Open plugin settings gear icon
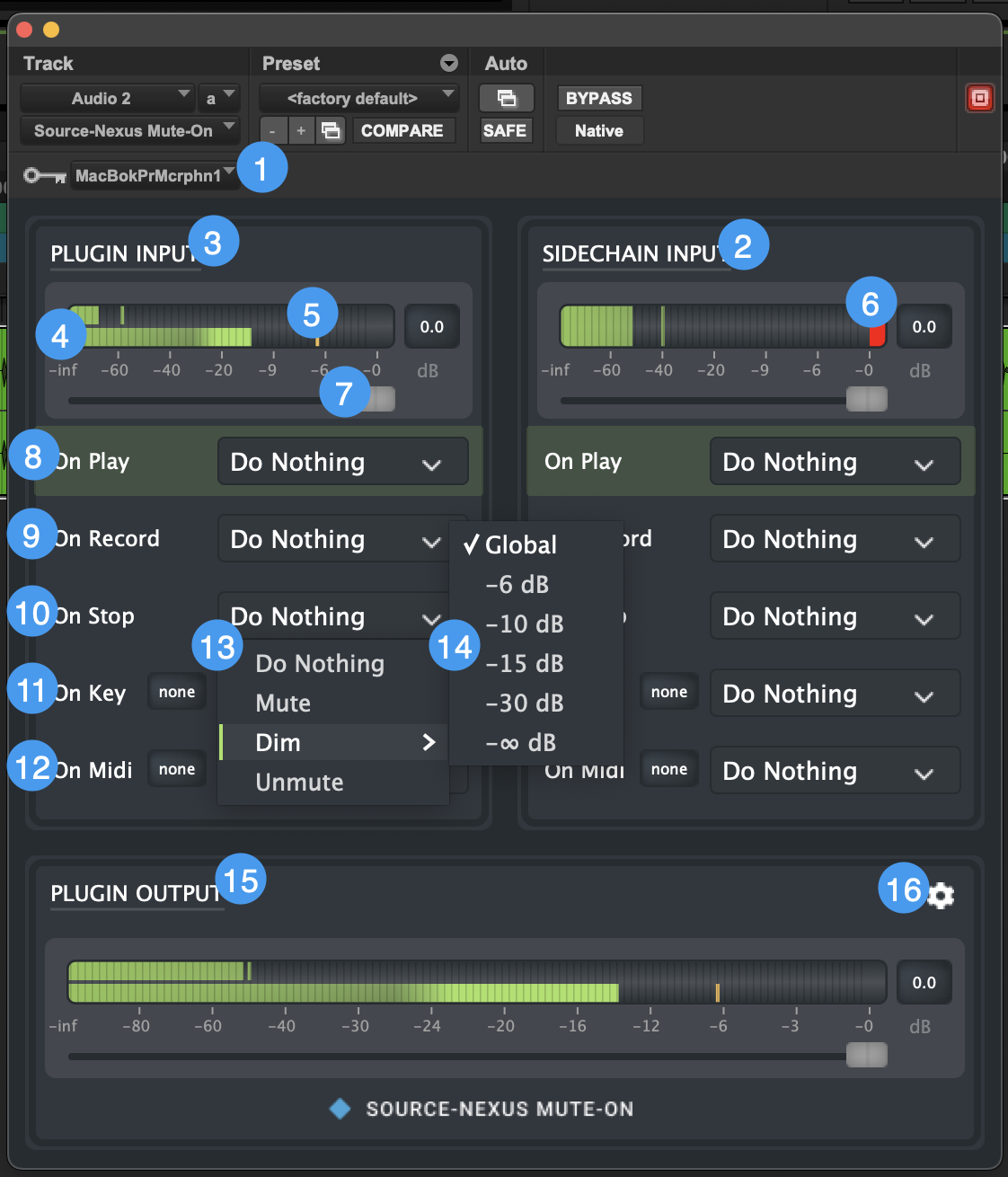Viewport: 1008px width, 1177px height. click(x=941, y=895)
